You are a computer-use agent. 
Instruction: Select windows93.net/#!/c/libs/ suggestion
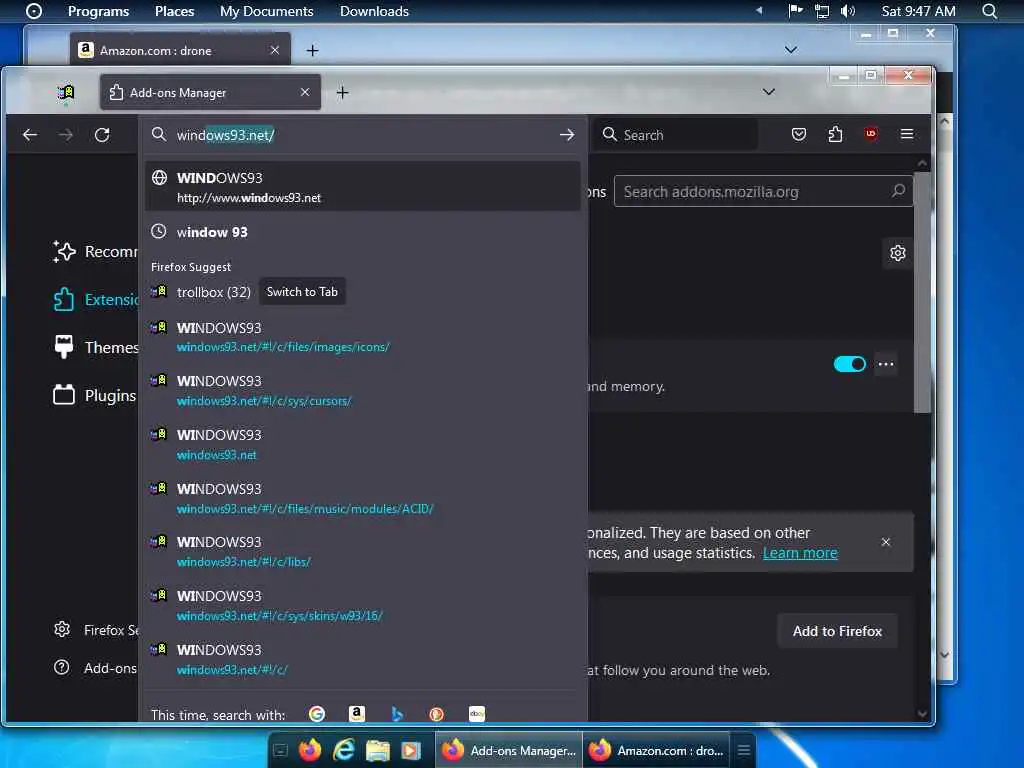pos(362,552)
